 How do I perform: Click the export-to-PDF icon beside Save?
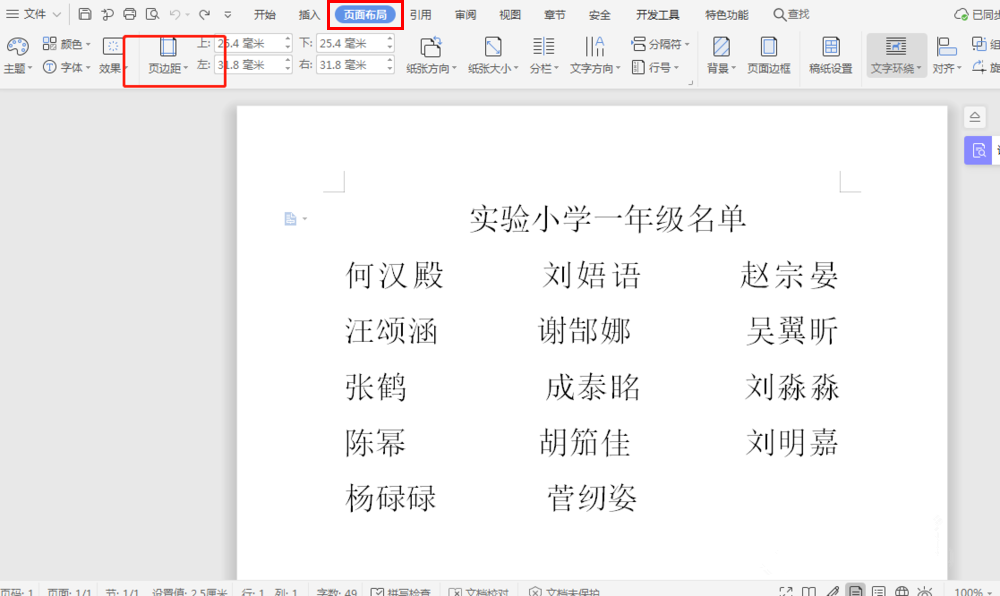[107, 14]
